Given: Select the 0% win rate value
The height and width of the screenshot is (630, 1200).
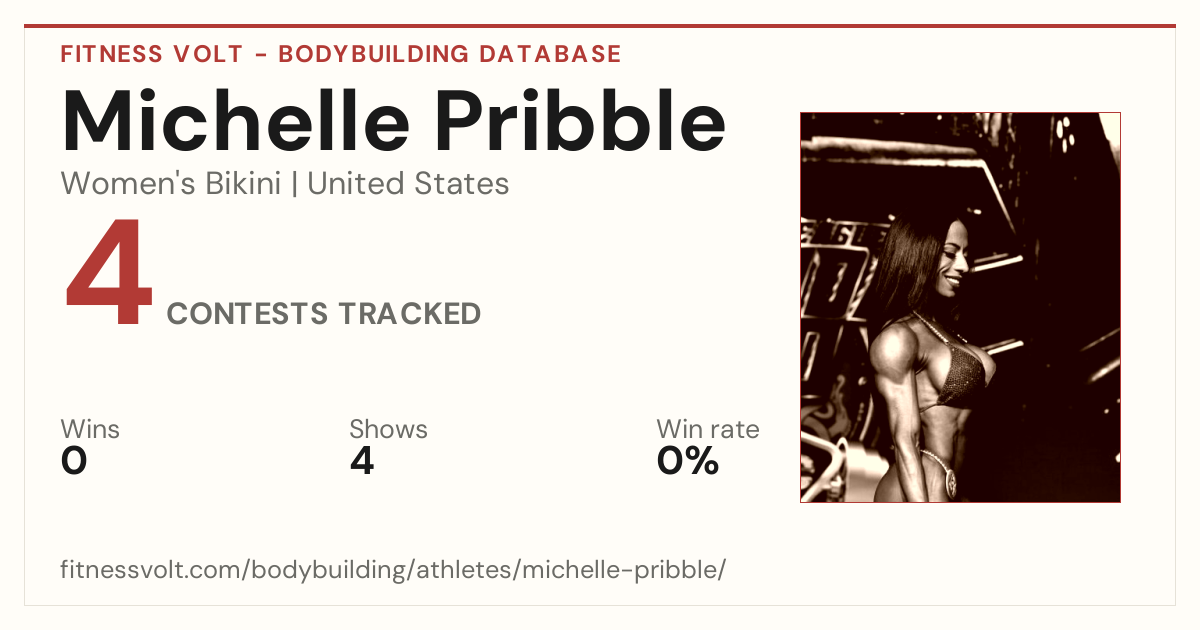Looking at the screenshot, I should pyautogui.click(x=688, y=461).
